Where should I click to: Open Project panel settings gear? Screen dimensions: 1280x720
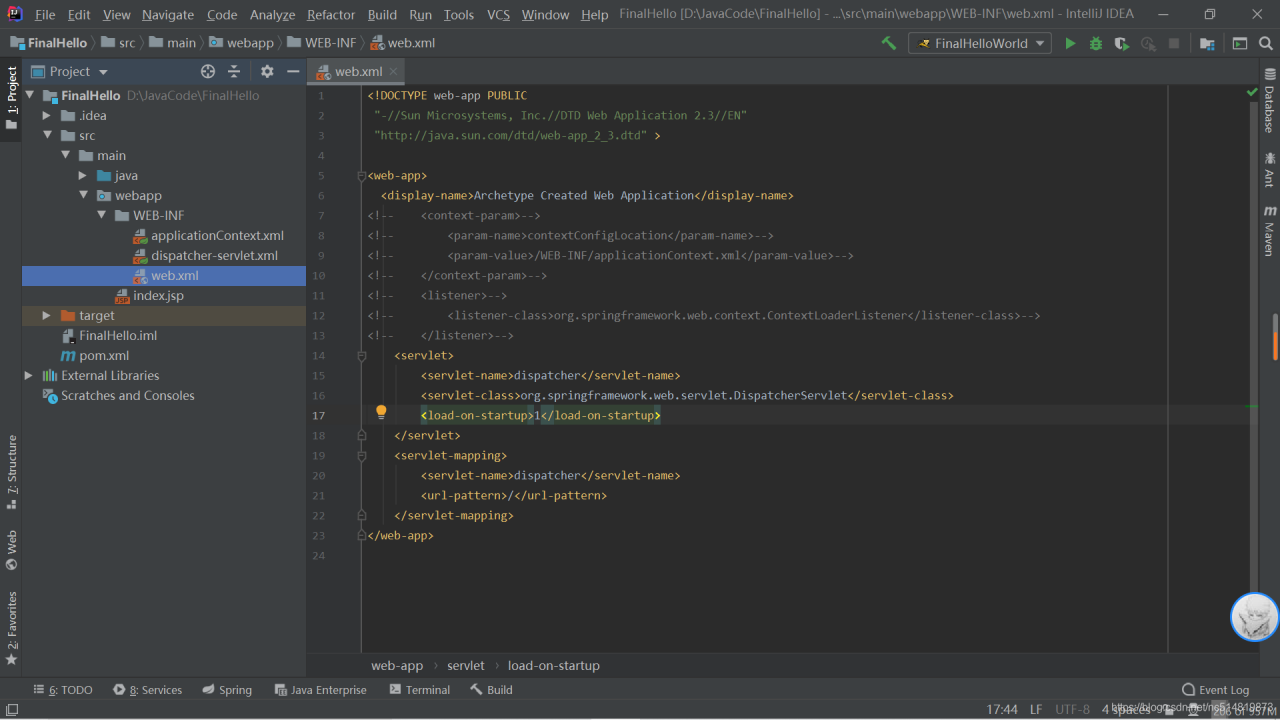pos(267,71)
